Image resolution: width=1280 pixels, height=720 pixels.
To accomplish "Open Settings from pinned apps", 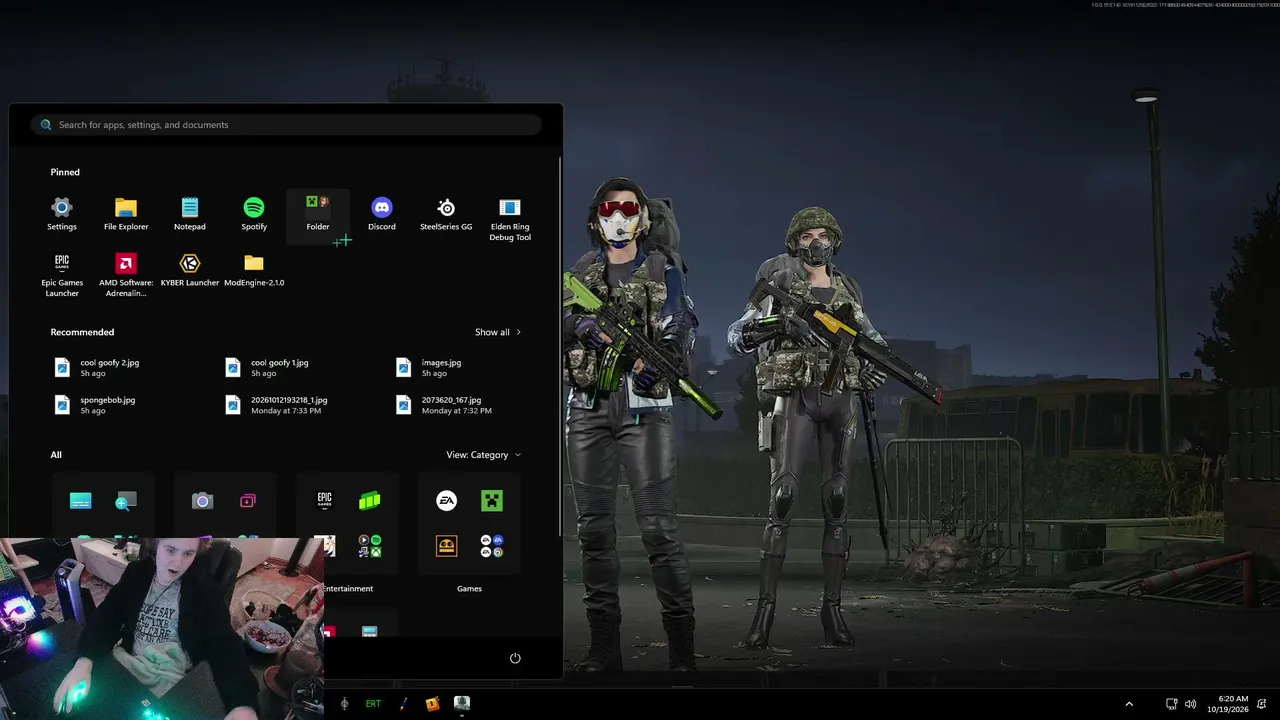I will click(62, 214).
